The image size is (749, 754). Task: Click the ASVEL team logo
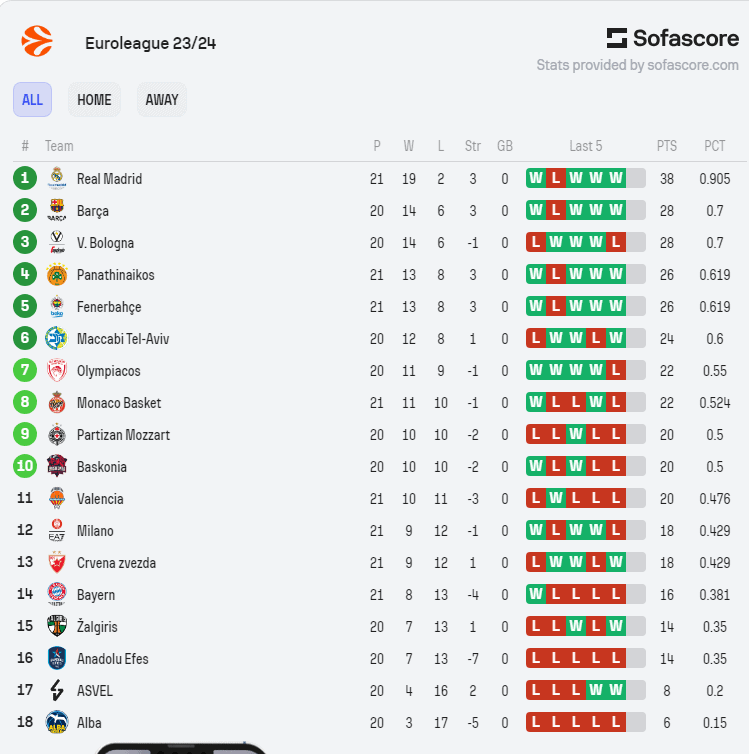click(x=57, y=691)
